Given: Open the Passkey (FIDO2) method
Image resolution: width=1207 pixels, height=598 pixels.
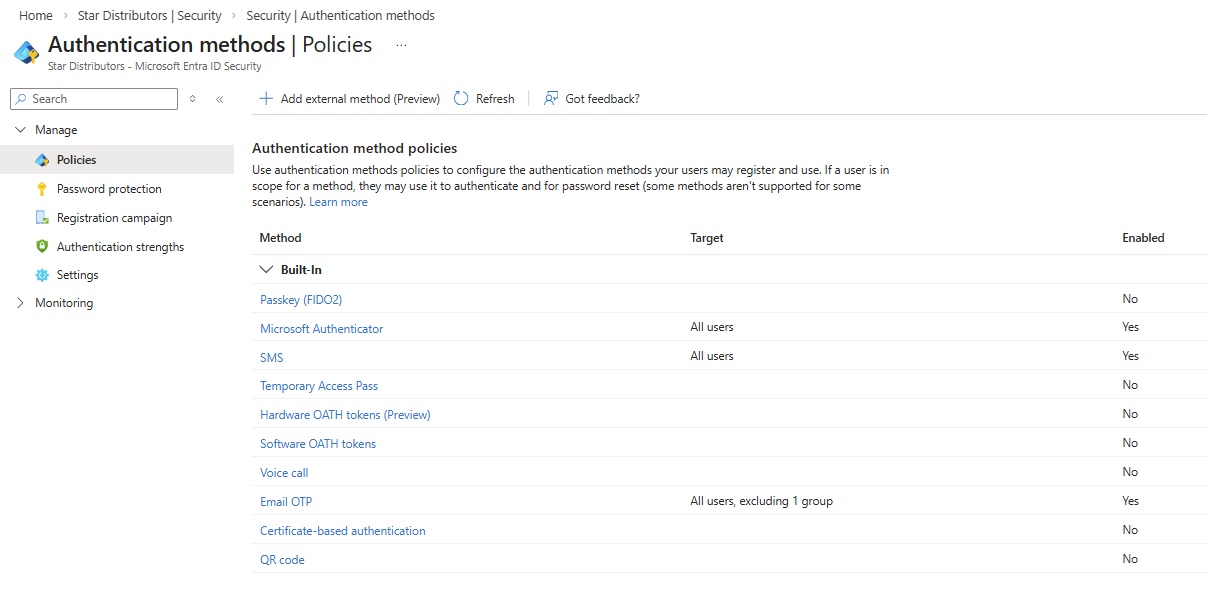Looking at the screenshot, I should tap(301, 300).
